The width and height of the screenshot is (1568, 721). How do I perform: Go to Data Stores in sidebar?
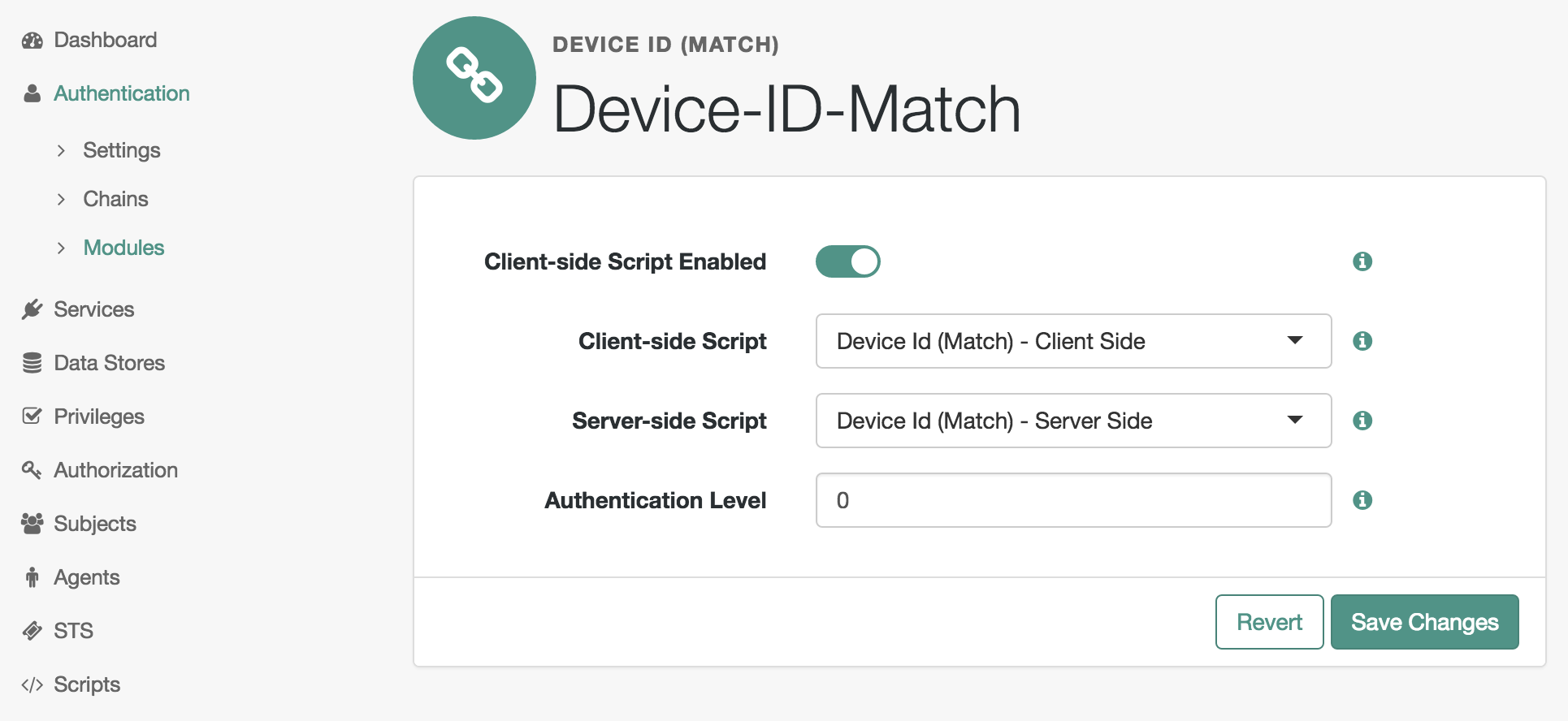[x=110, y=363]
